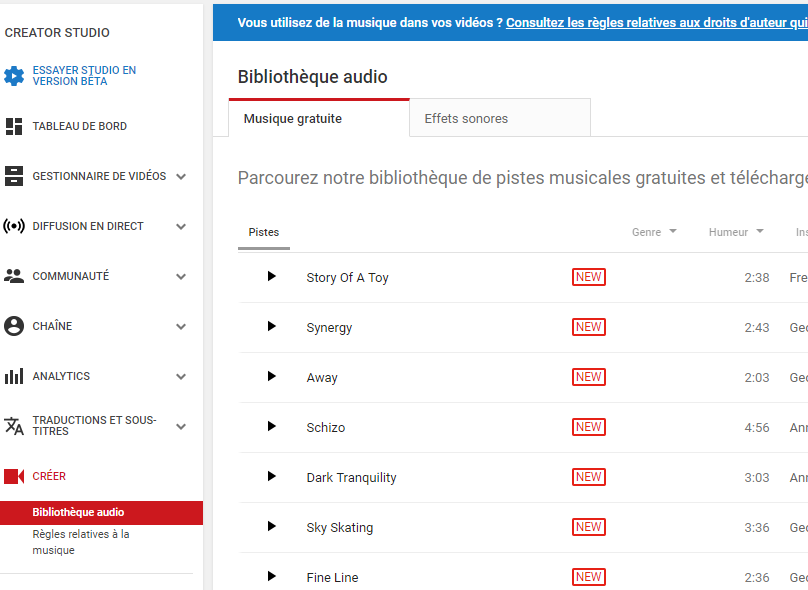This screenshot has height=590, width=808.
Task: Open Bibliothèque audio in the sidebar
Action: [102, 513]
